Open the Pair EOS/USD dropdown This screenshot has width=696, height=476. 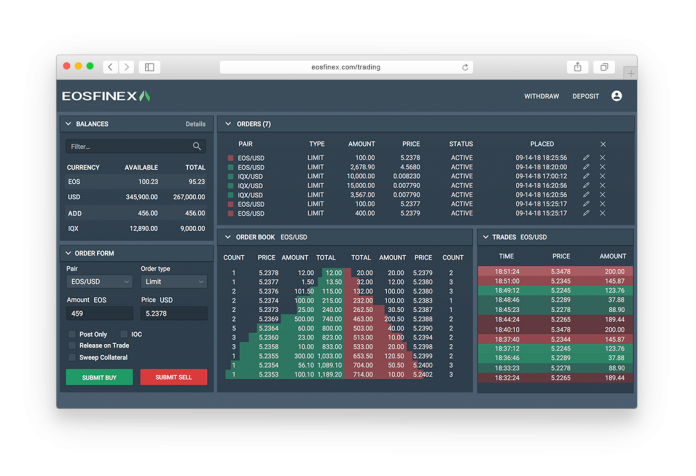pyautogui.click(x=99, y=282)
